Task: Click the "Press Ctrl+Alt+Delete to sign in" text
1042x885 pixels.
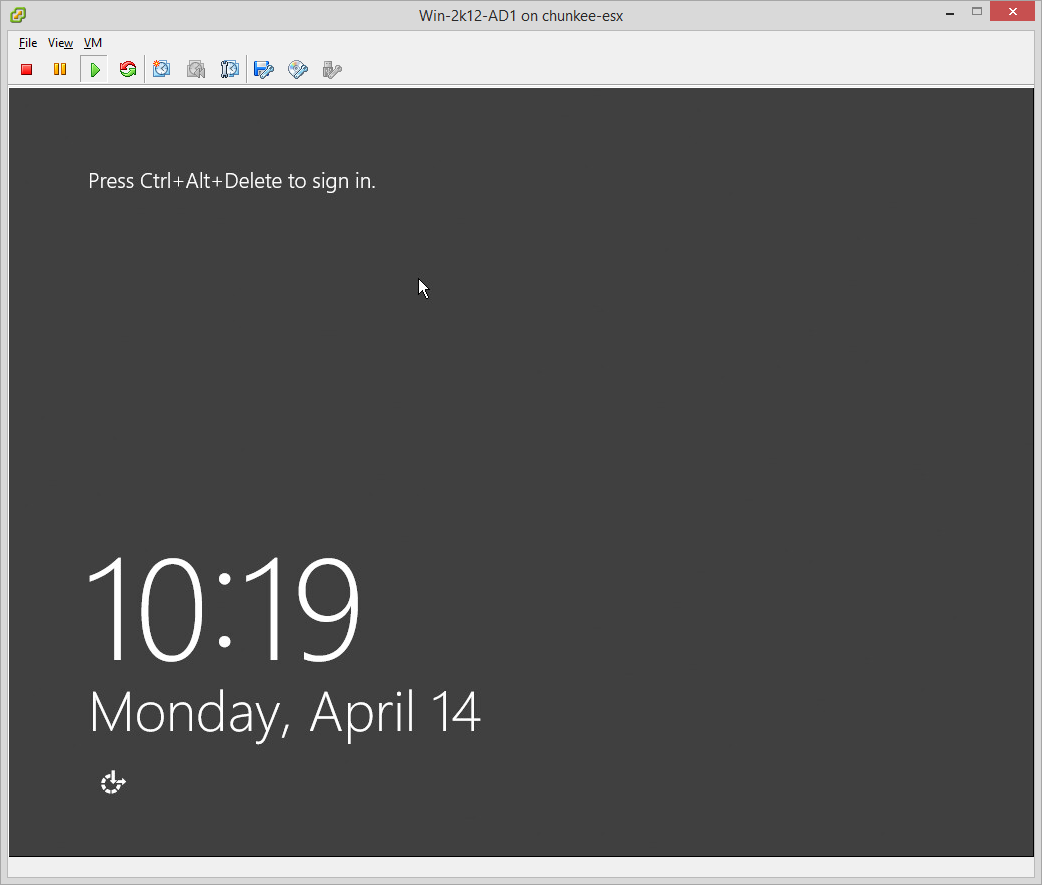Action: point(232,181)
